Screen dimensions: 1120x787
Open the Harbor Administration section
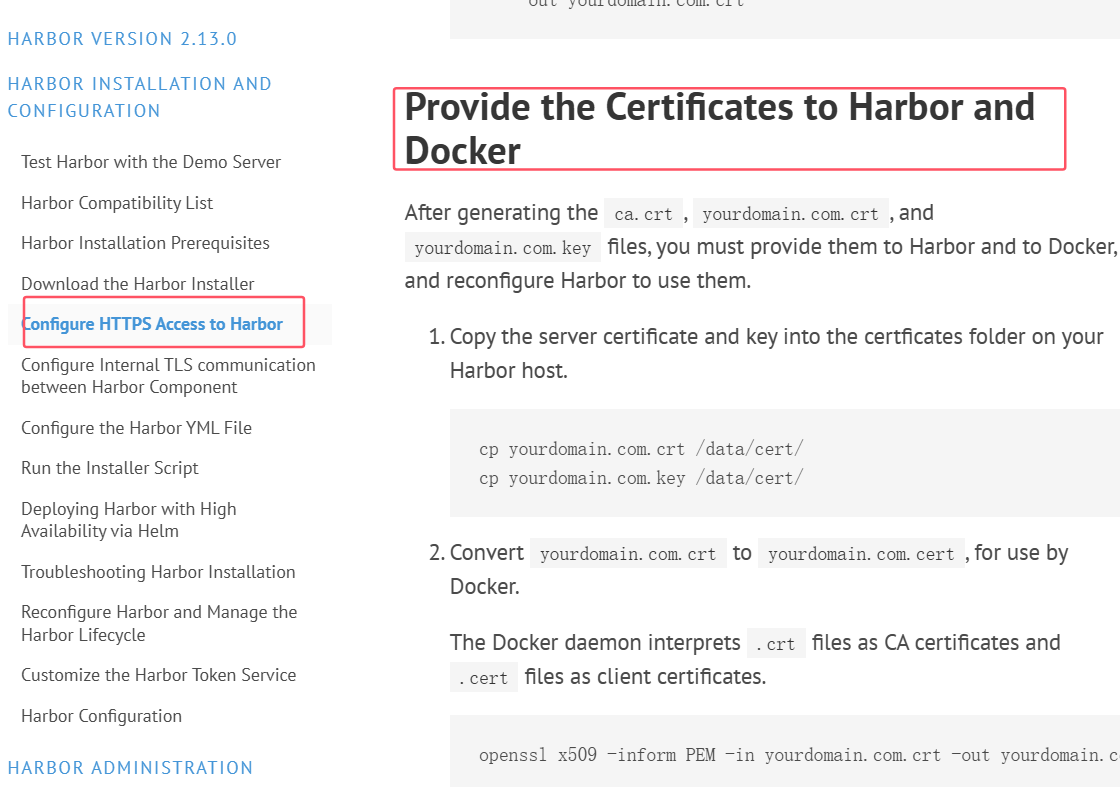point(130,768)
